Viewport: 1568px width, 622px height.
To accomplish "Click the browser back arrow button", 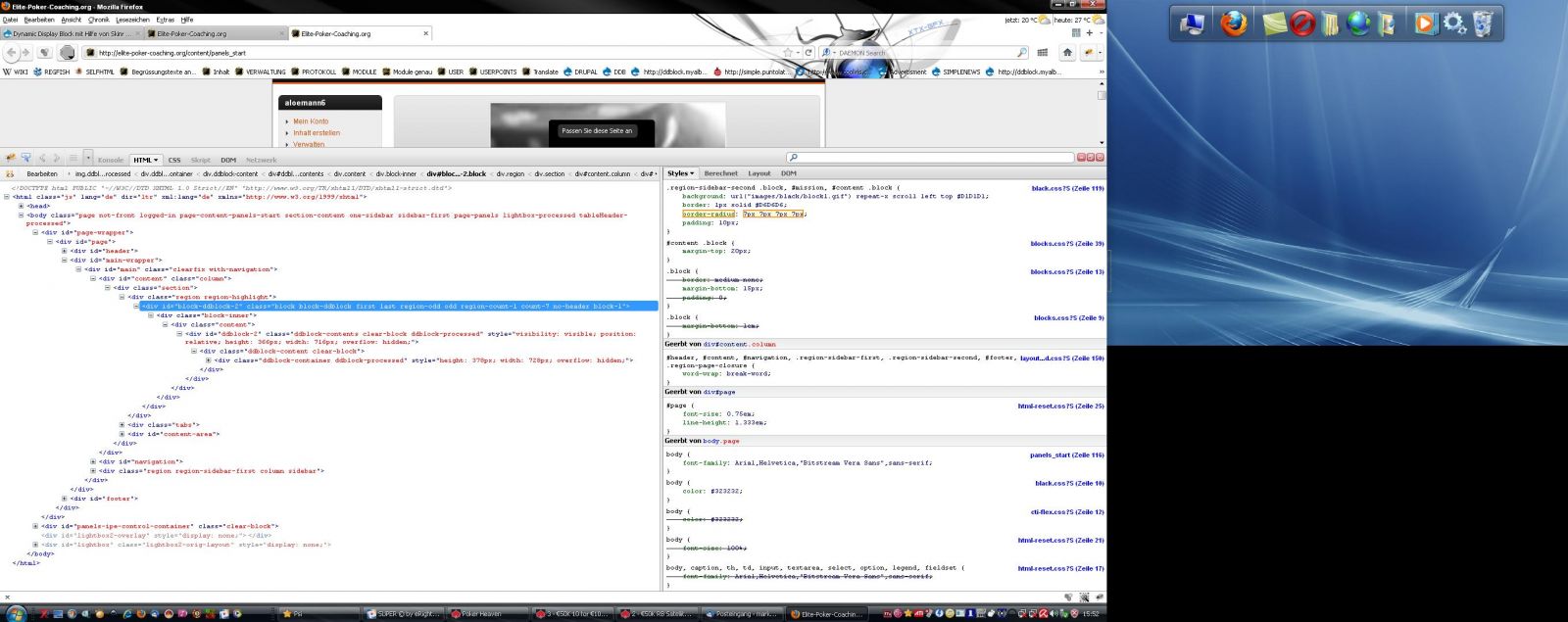I will pyautogui.click(x=12, y=53).
